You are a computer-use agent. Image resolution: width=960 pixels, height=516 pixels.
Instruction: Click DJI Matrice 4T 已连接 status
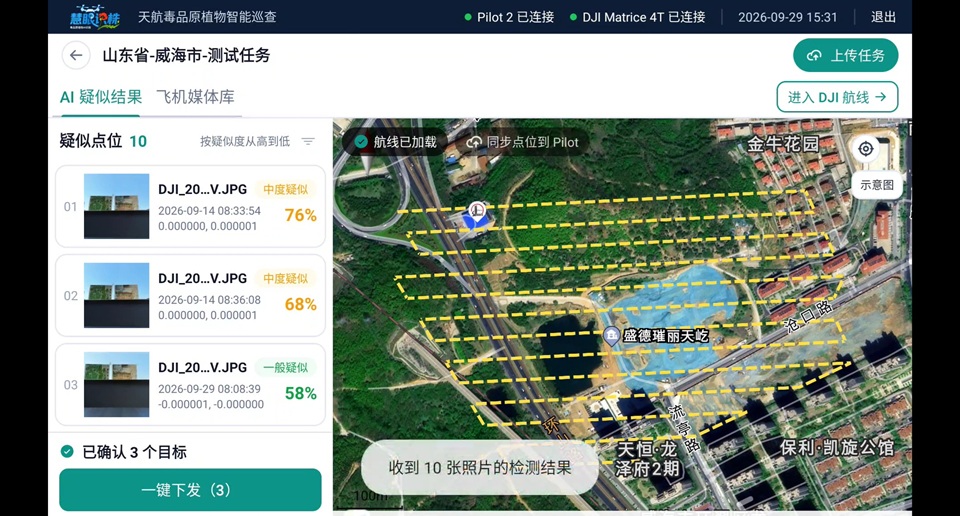637,17
